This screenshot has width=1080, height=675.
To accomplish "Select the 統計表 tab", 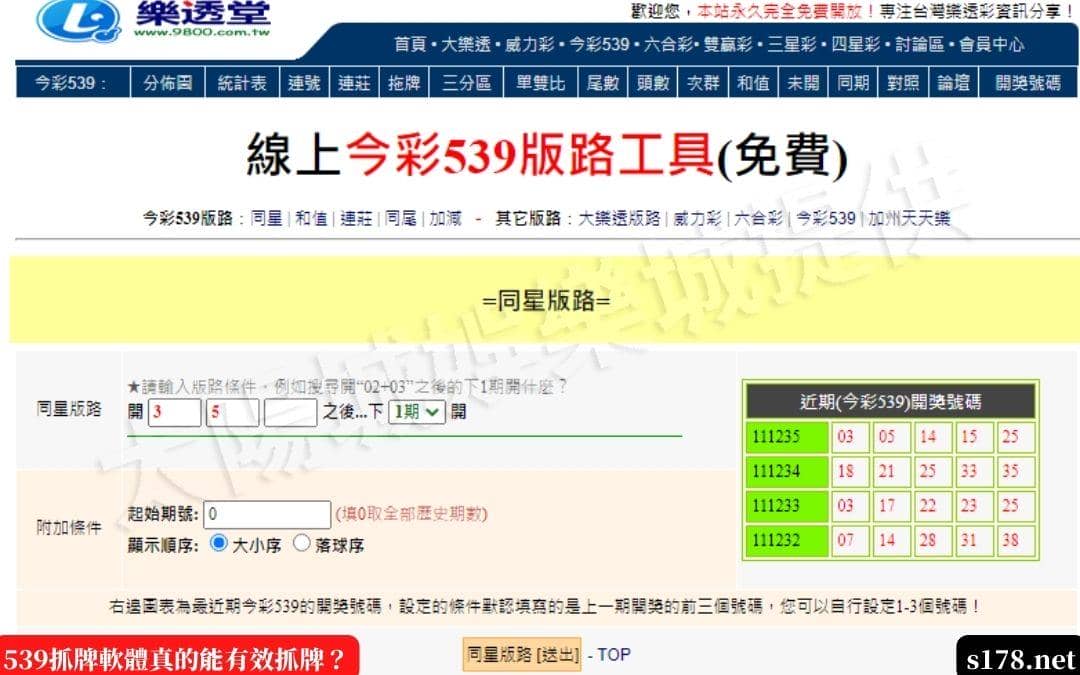I will [x=242, y=83].
